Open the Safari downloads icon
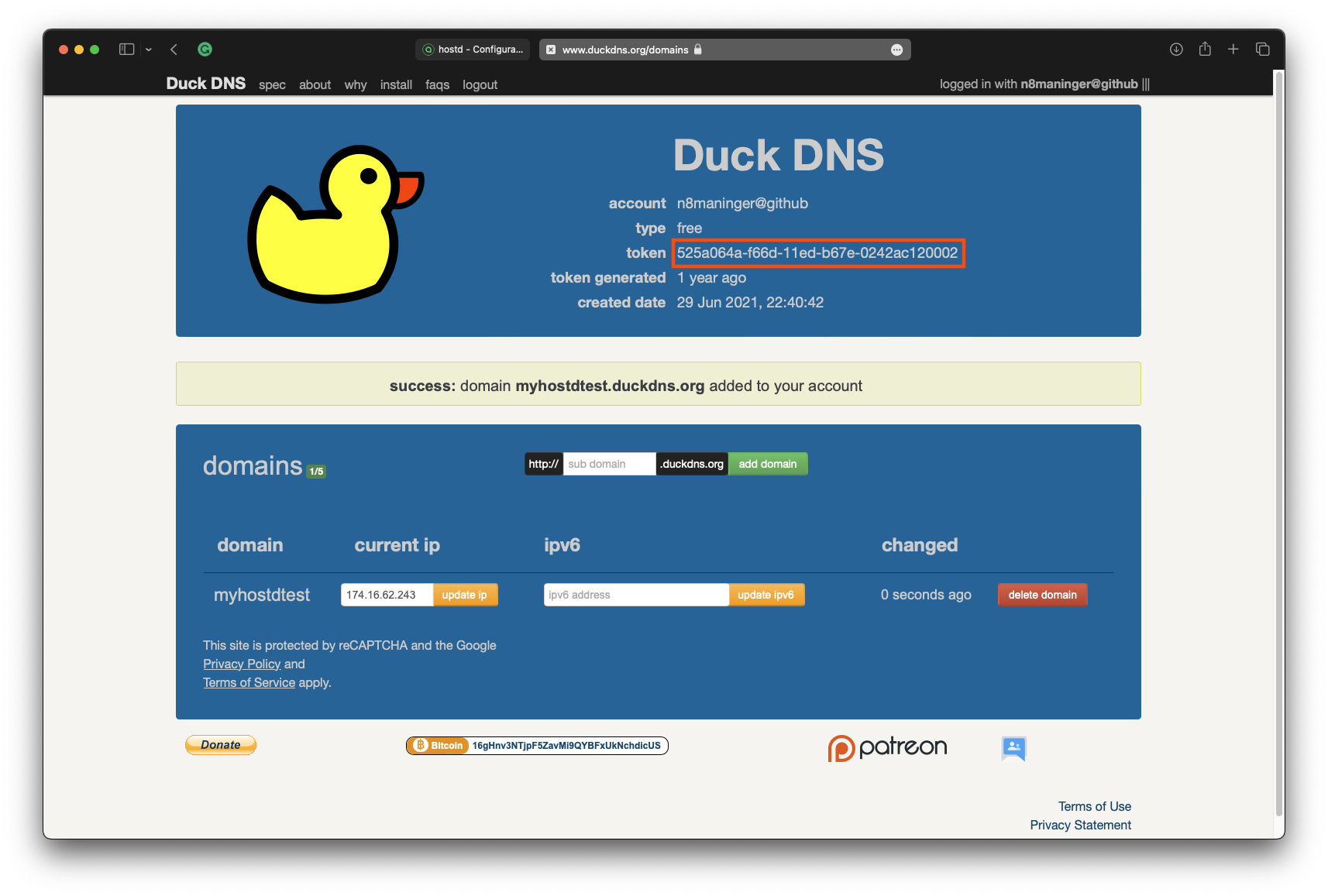The image size is (1328, 896). tap(1176, 50)
